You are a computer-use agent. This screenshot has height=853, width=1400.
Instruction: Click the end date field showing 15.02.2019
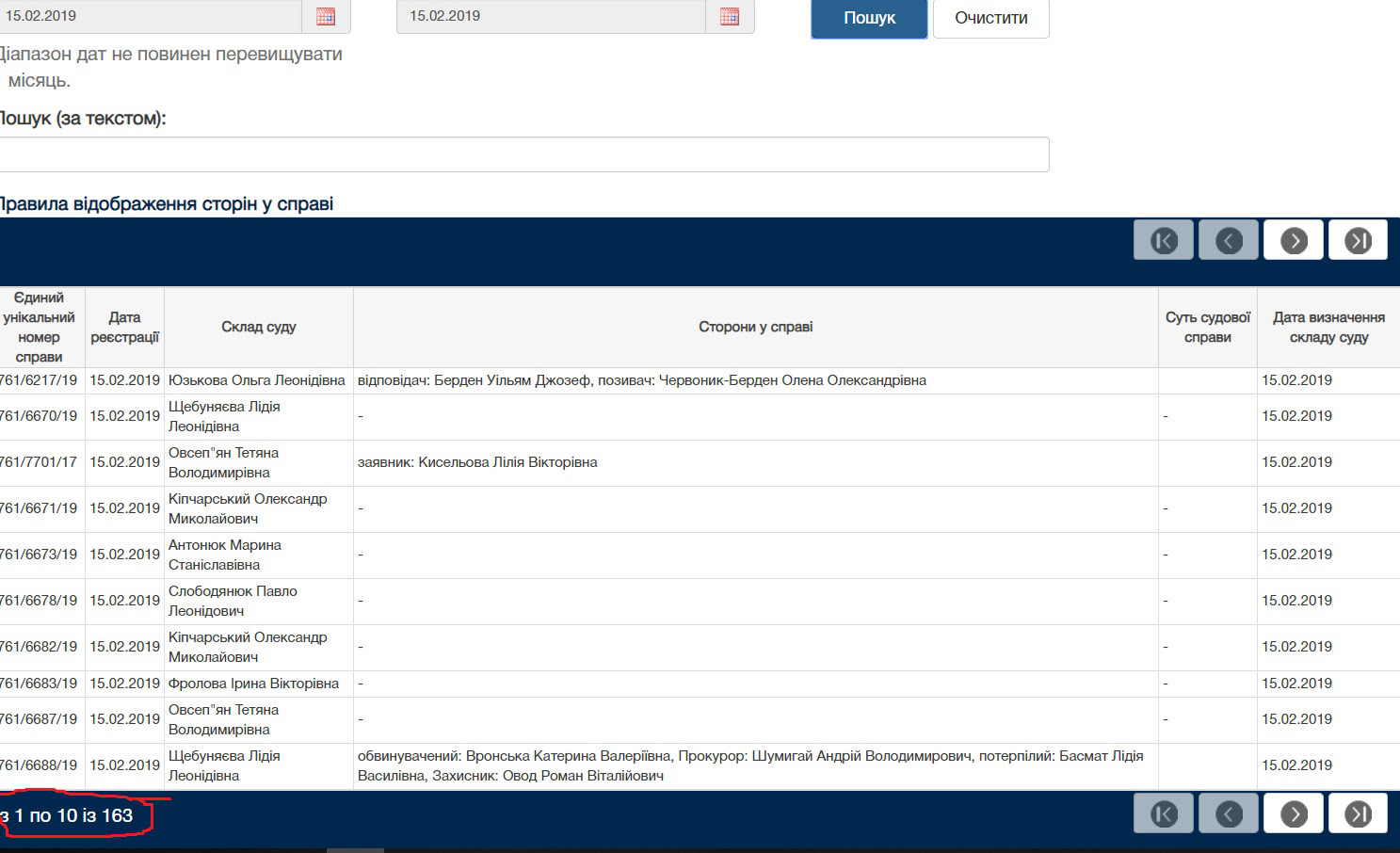(x=551, y=16)
